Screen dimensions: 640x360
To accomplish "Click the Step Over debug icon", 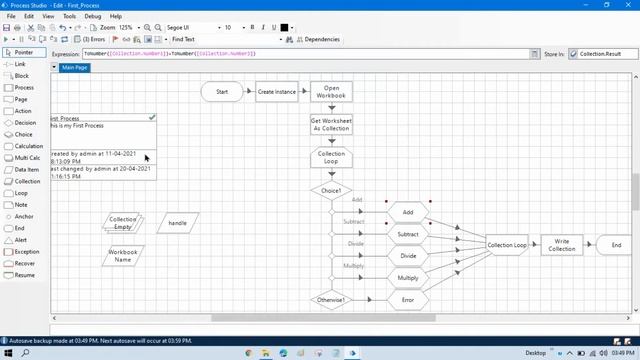I will (x=42, y=40).
